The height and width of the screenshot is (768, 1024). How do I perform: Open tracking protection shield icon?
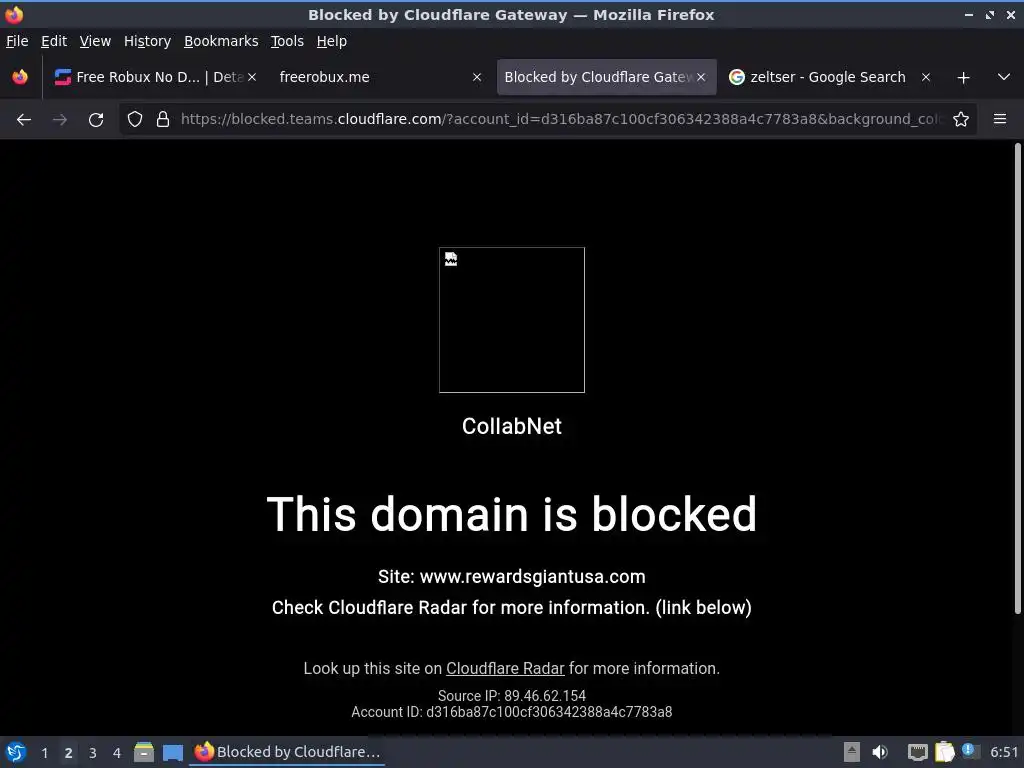pyautogui.click(x=135, y=120)
